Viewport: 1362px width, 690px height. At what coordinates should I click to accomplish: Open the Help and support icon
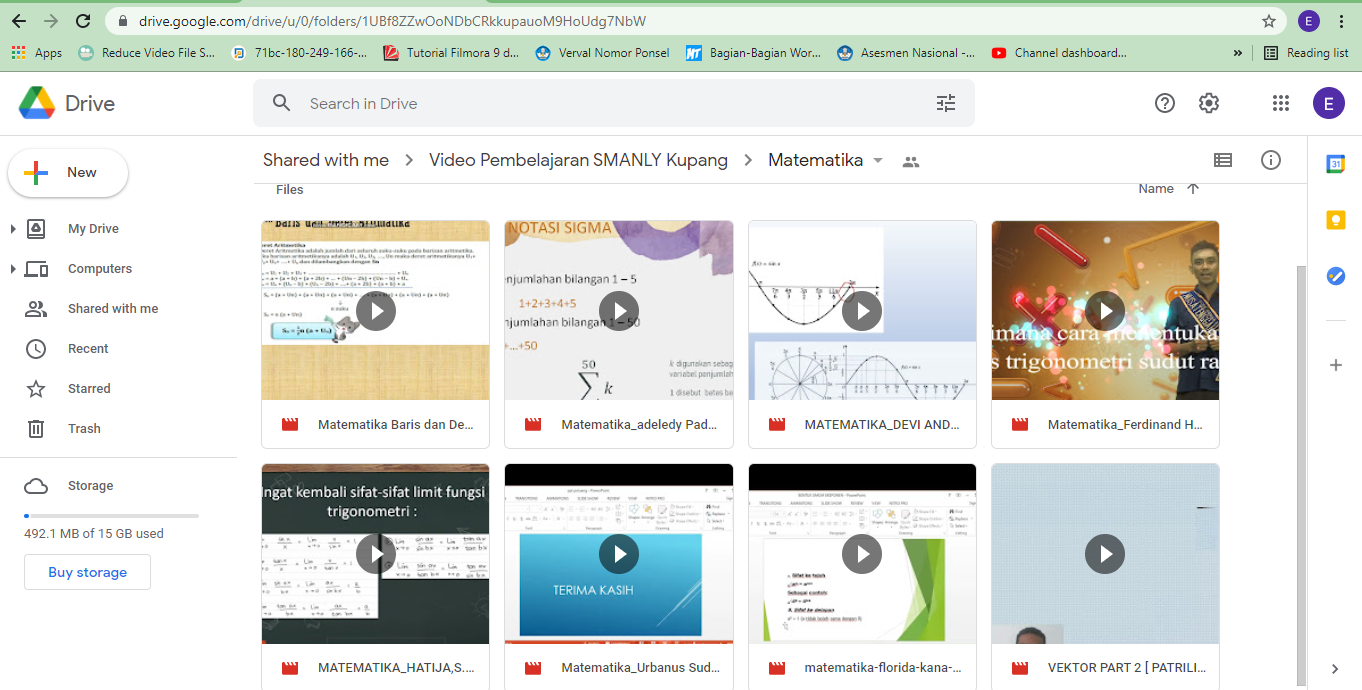pos(1164,103)
